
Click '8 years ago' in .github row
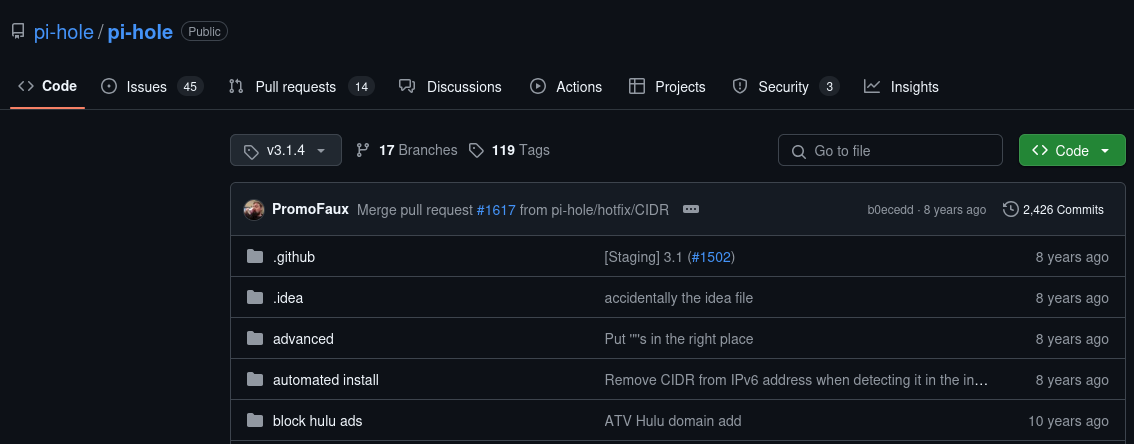point(1072,257)
